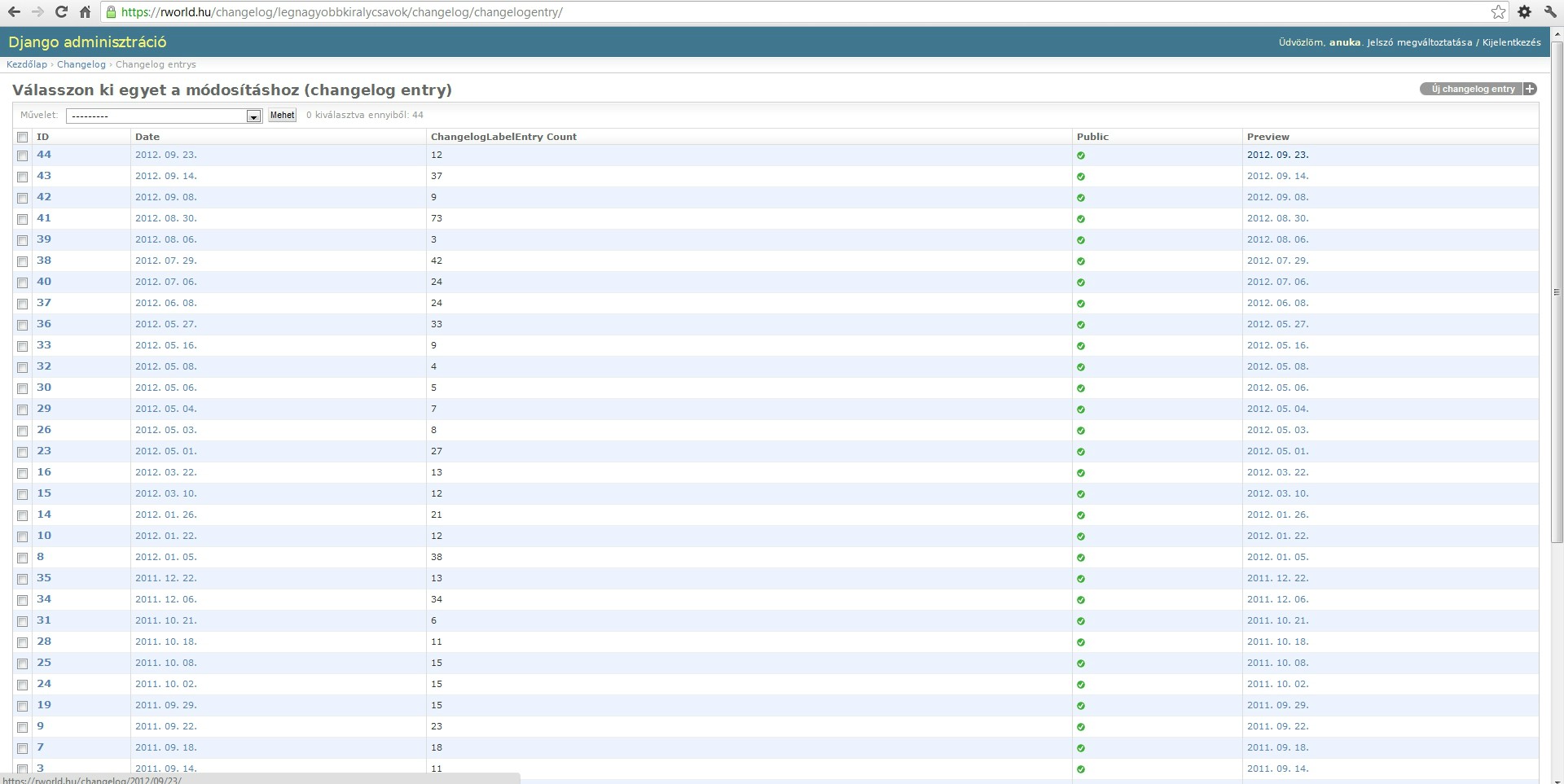Image resolution: width=1564 pixels, height=784 pixels.
Task: Select the checkbox for entry ID 31
Action: pyautogui.click(x=23, y=621)
